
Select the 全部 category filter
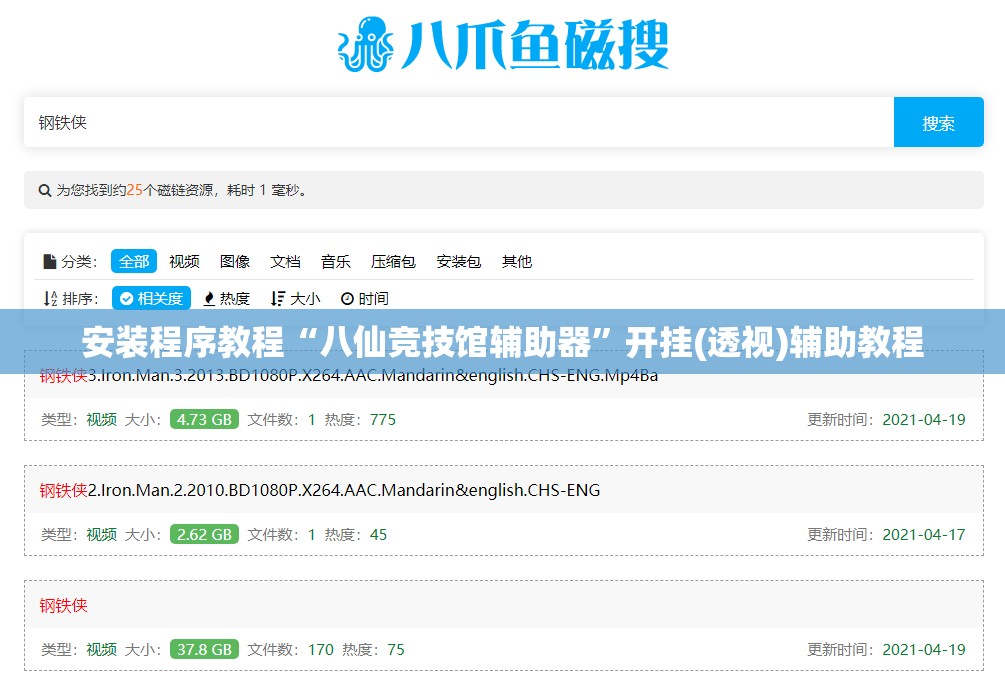coord(134,261)
